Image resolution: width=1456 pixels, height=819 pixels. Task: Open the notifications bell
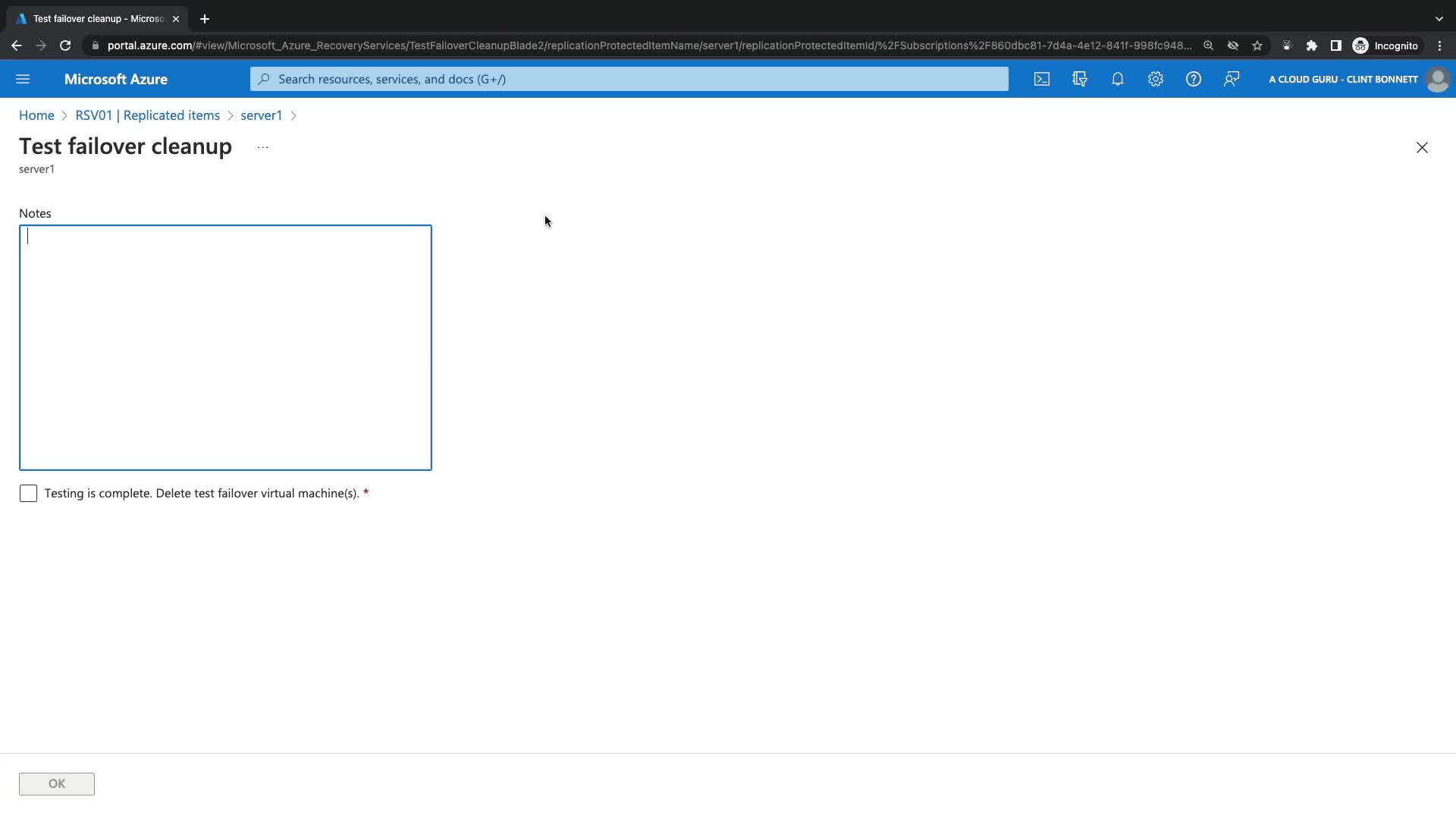[x=1118, y=79]
